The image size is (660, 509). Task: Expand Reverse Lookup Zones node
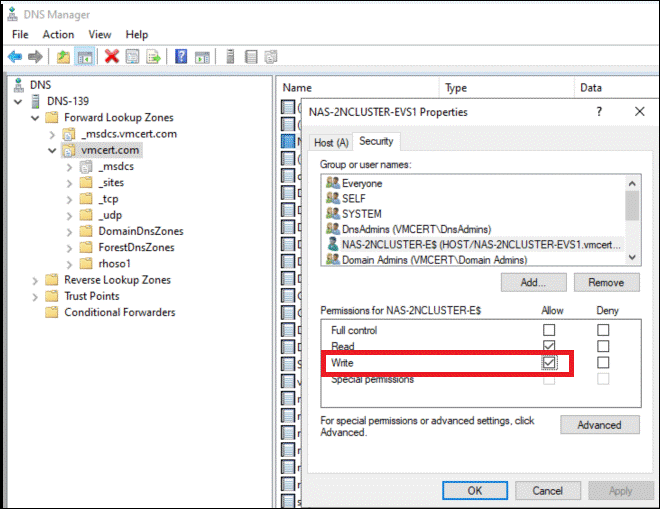(35, 281)
